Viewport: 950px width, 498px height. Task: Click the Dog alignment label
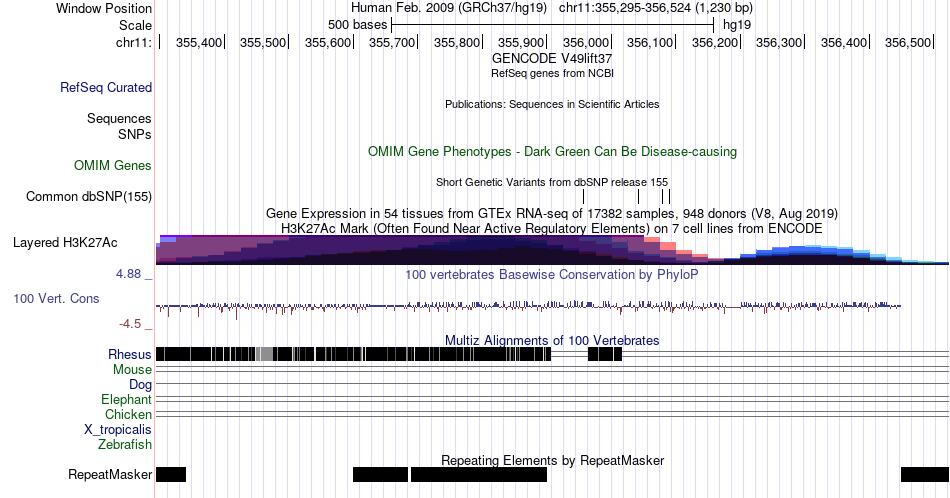click(x=141, y=385)
